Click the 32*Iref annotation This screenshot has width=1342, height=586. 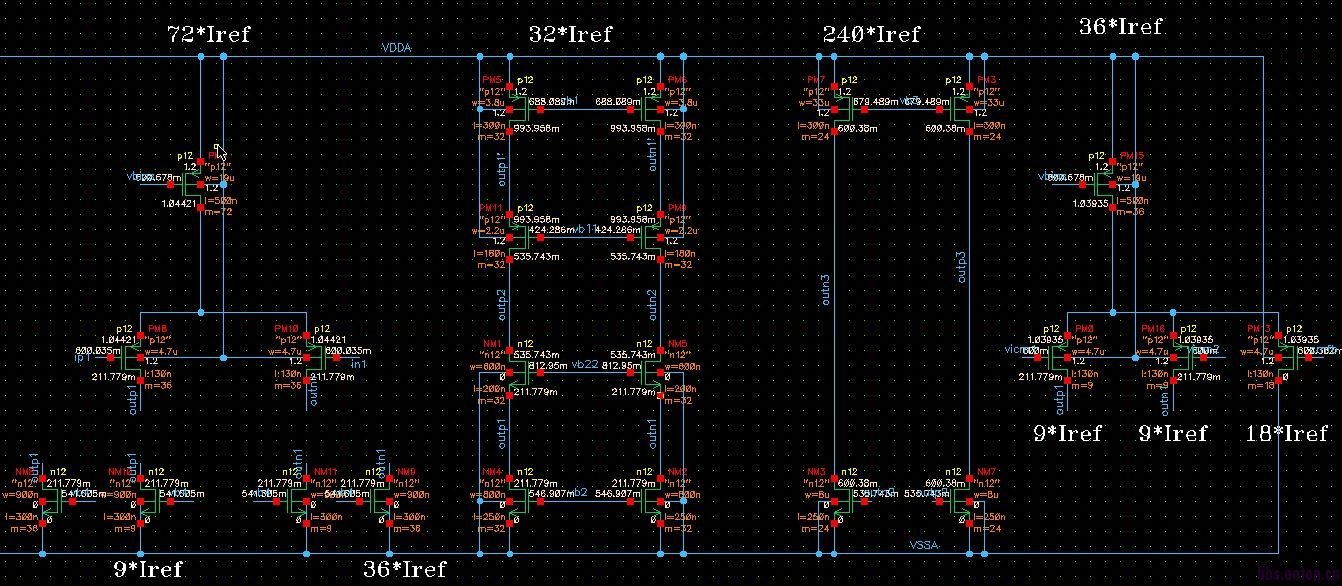point(570,34)
